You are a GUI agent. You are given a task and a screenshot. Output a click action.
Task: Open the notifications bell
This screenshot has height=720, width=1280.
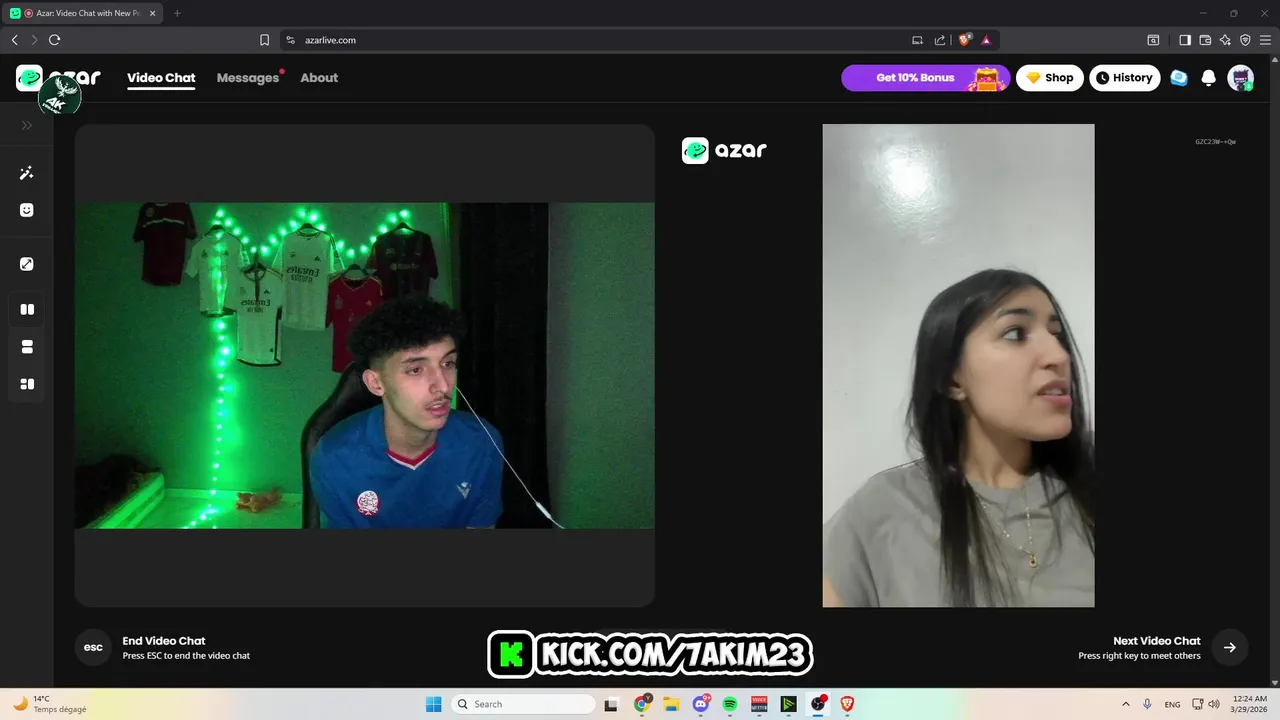tap(1208, 78)
